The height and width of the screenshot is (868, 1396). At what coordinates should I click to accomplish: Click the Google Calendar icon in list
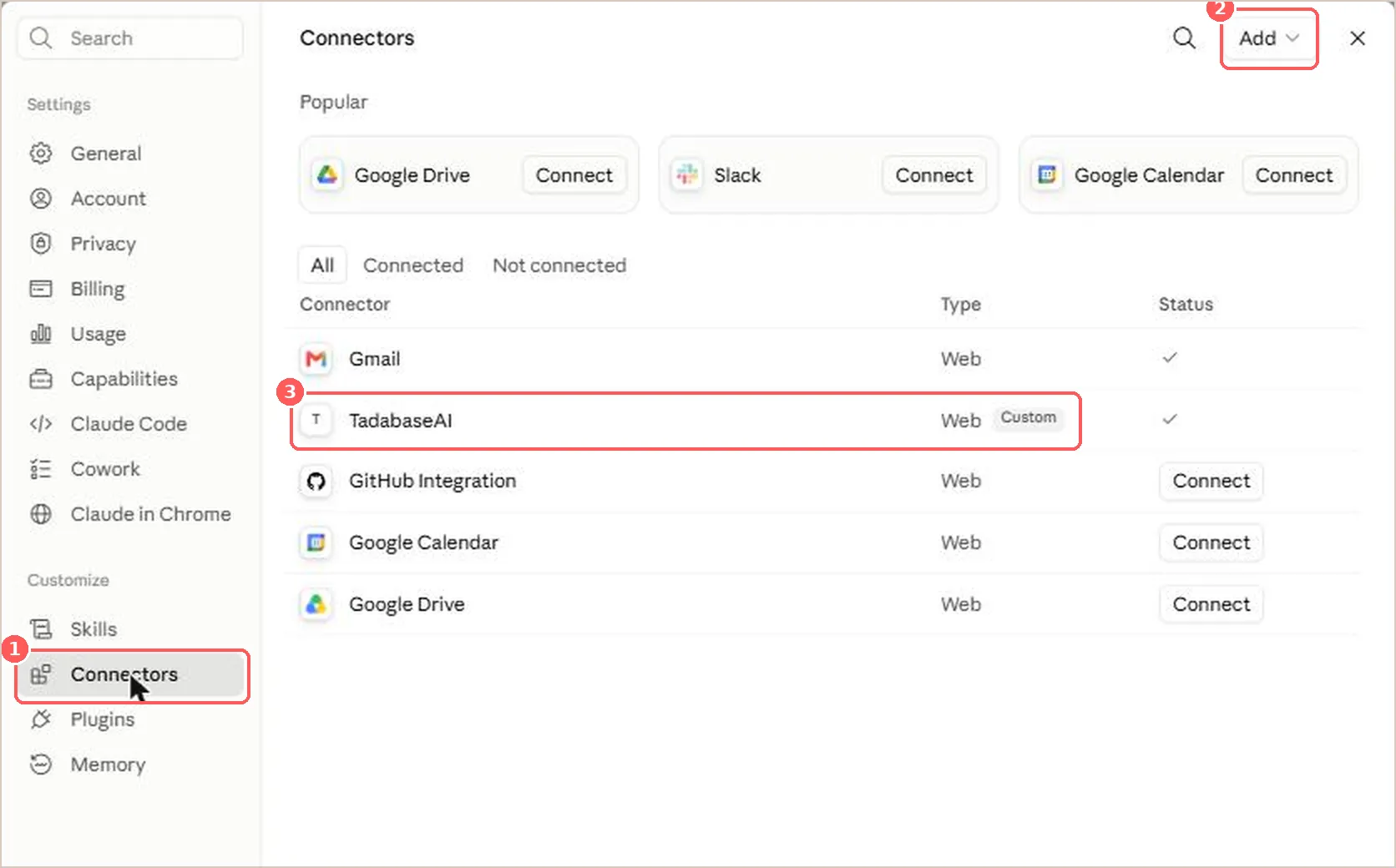[316, 542]
